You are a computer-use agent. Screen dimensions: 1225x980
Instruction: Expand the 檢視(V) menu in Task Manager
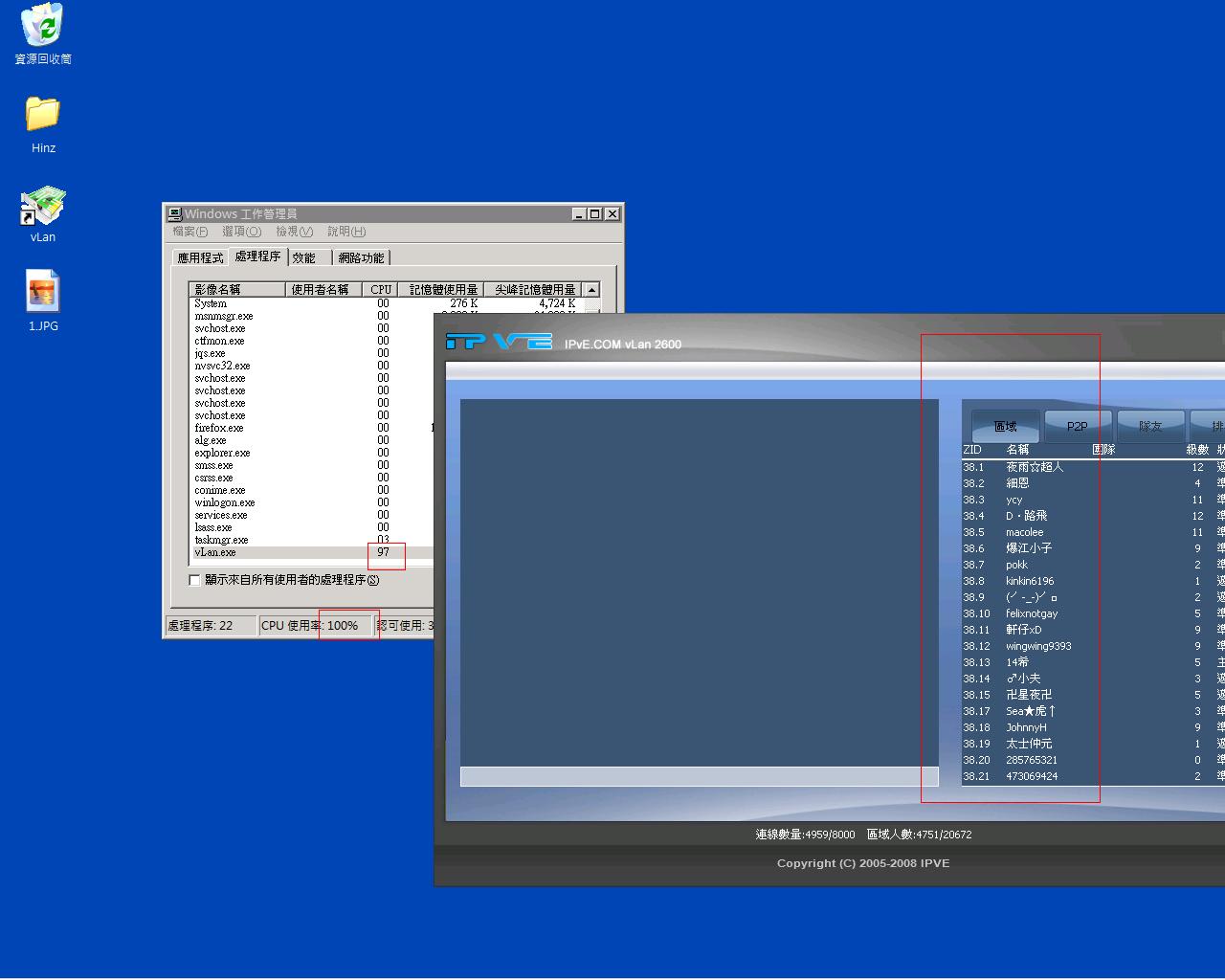(294, 232)
